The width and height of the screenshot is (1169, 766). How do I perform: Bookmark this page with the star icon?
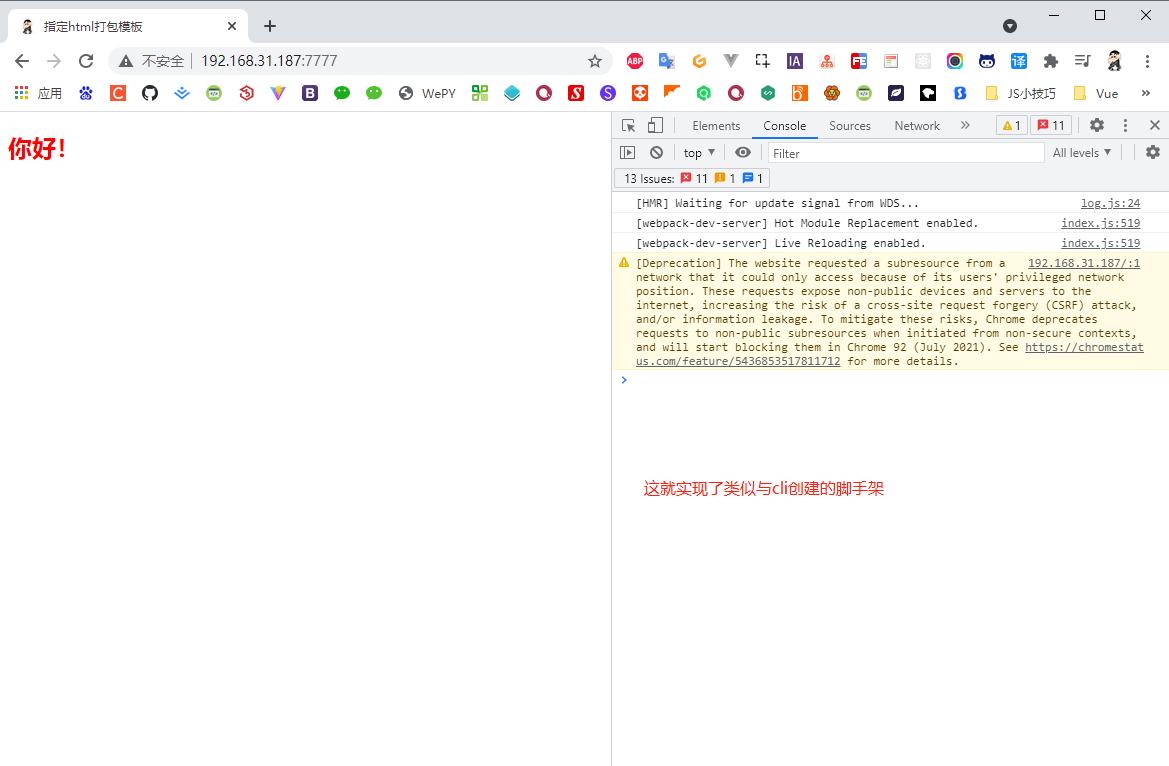point(594,61)
